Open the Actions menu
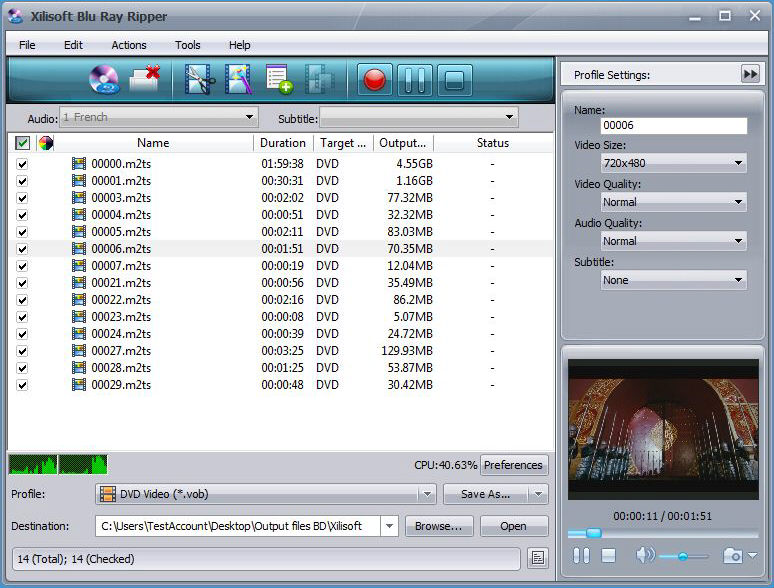The image size is (774, 588). (129, 45)
